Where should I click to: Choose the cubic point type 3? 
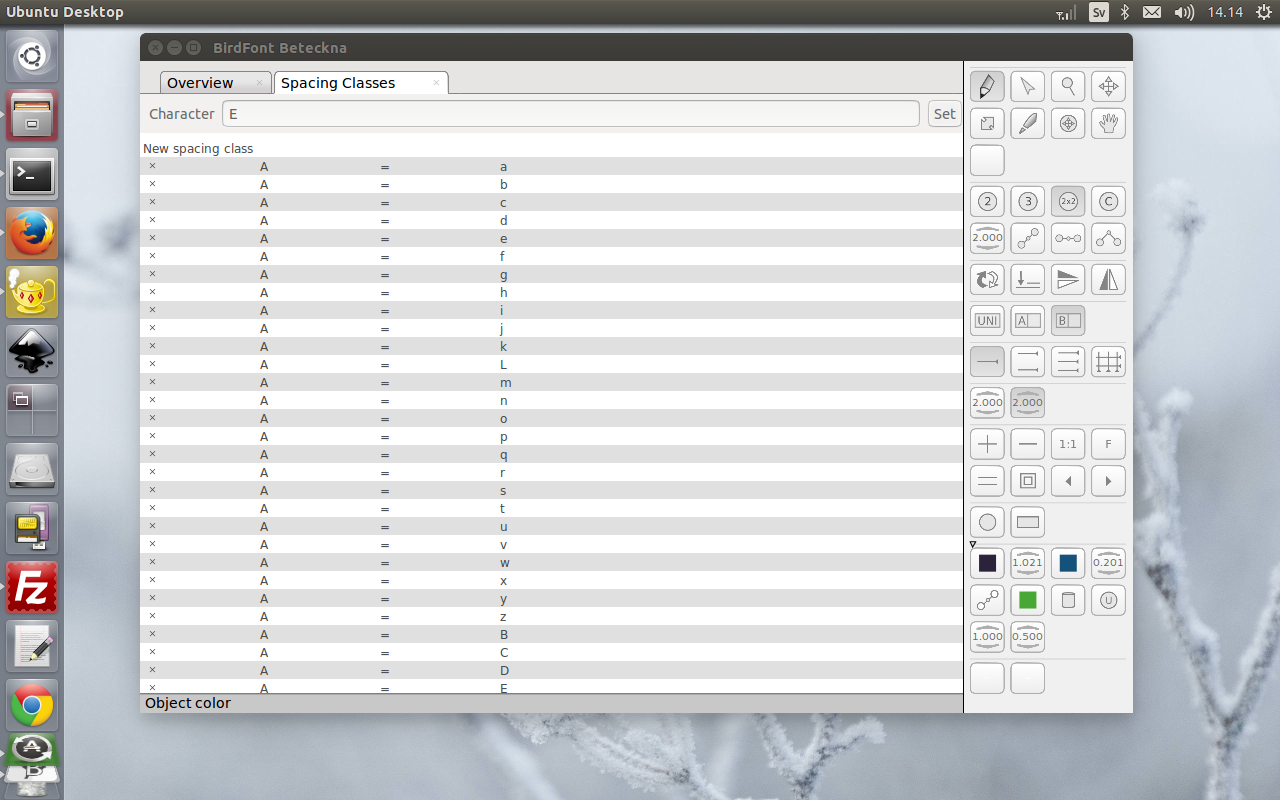[x=1027, y=202]
